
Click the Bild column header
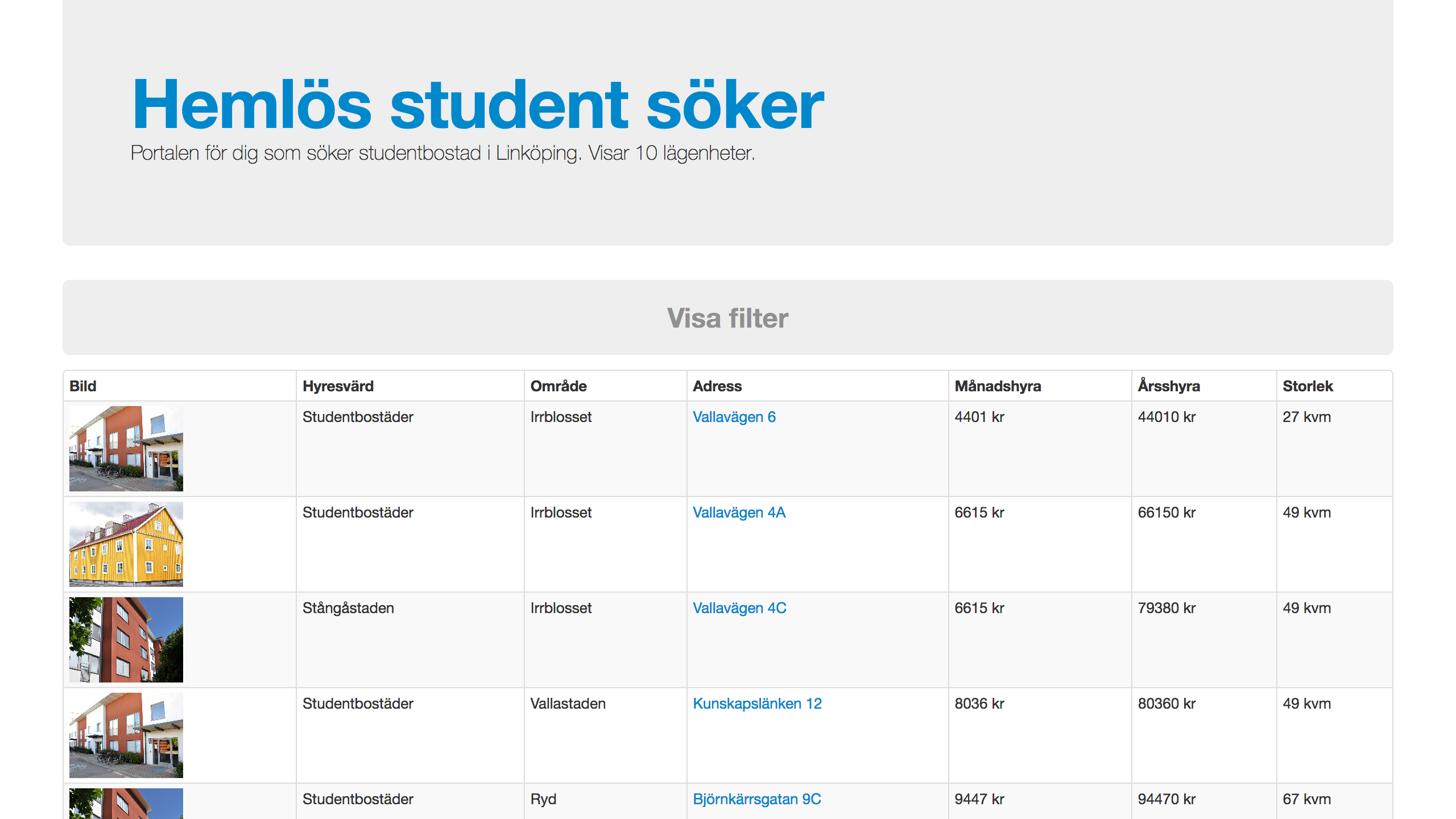[82, 386]
